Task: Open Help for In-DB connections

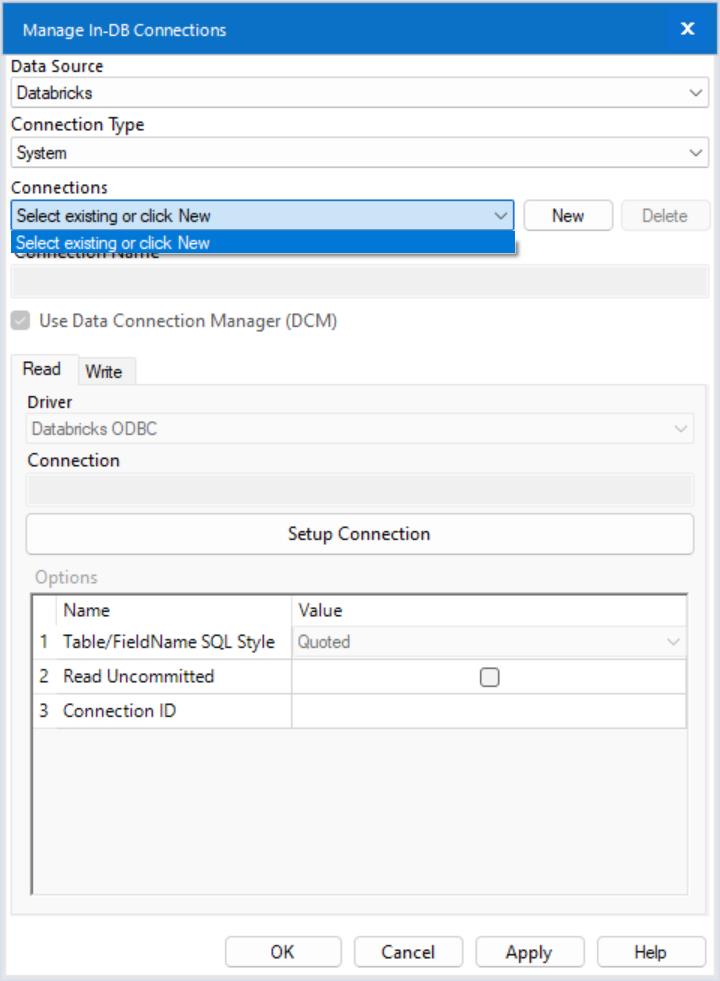Action: tap(651, 951)
